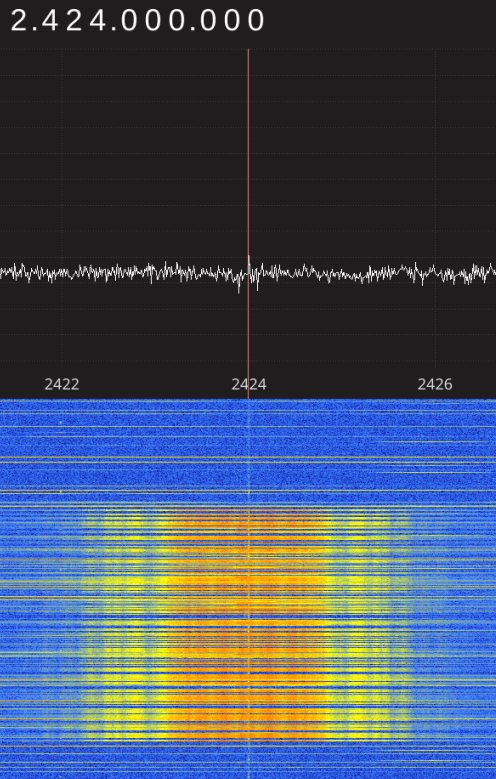Click the white spectrum trace spike at center

click(x=249, y=263)
